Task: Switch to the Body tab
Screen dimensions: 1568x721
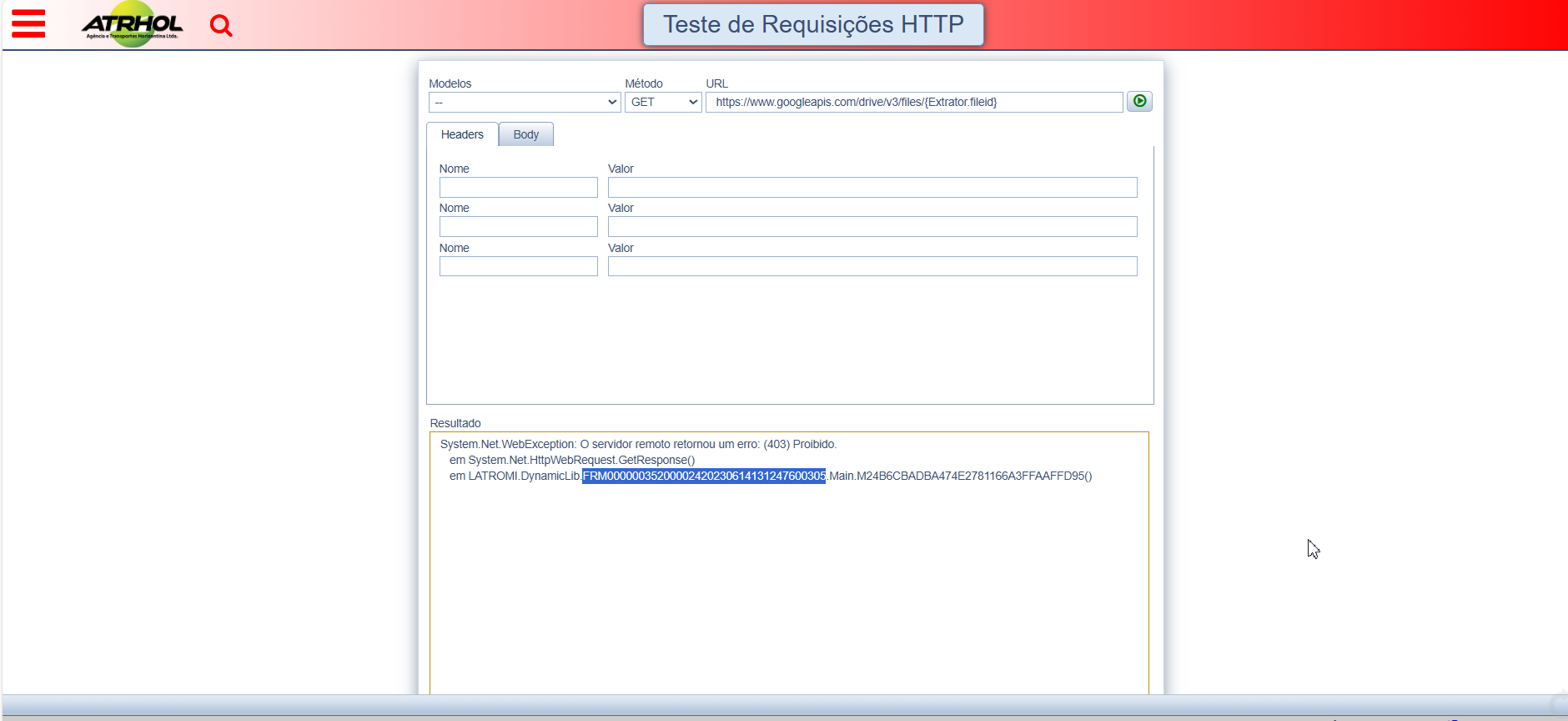Action: tap(525, 134)
